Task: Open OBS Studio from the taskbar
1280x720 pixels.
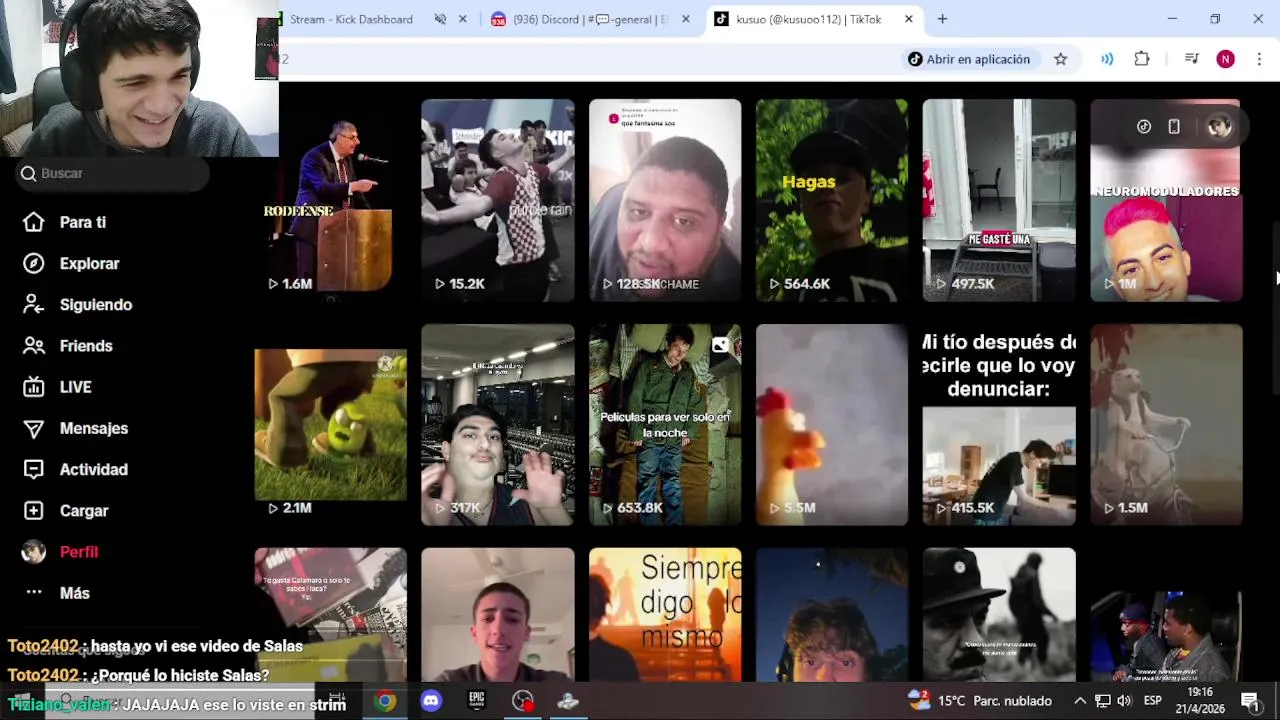Action: pos(523,701)
